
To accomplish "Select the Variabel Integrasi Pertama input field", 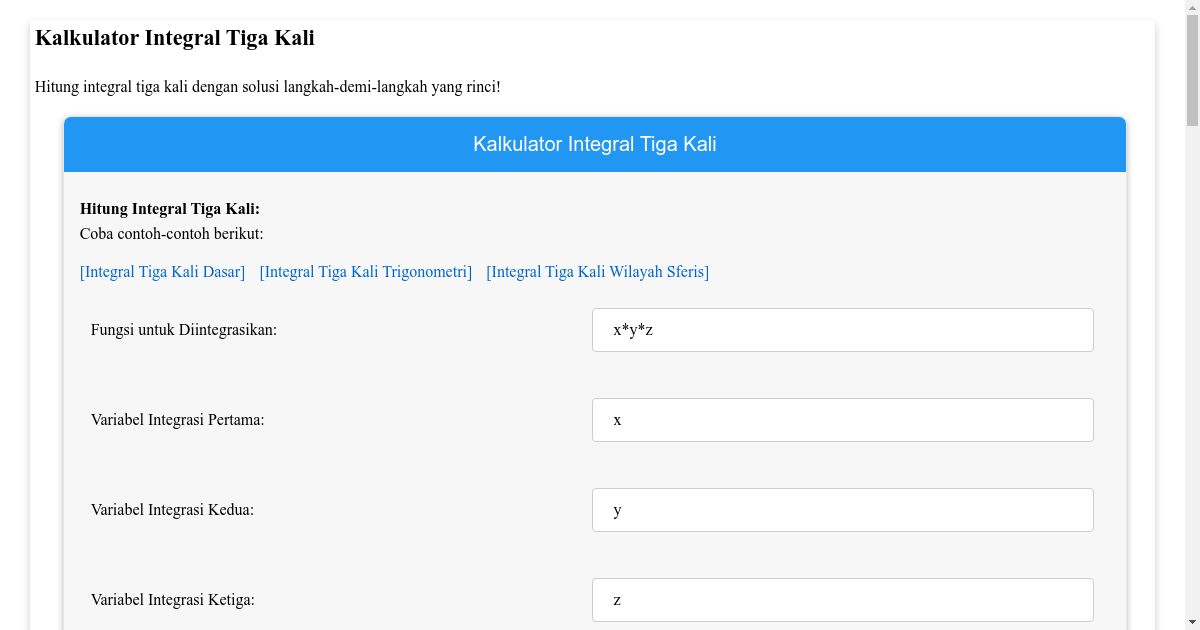I will tap(843, 419).
